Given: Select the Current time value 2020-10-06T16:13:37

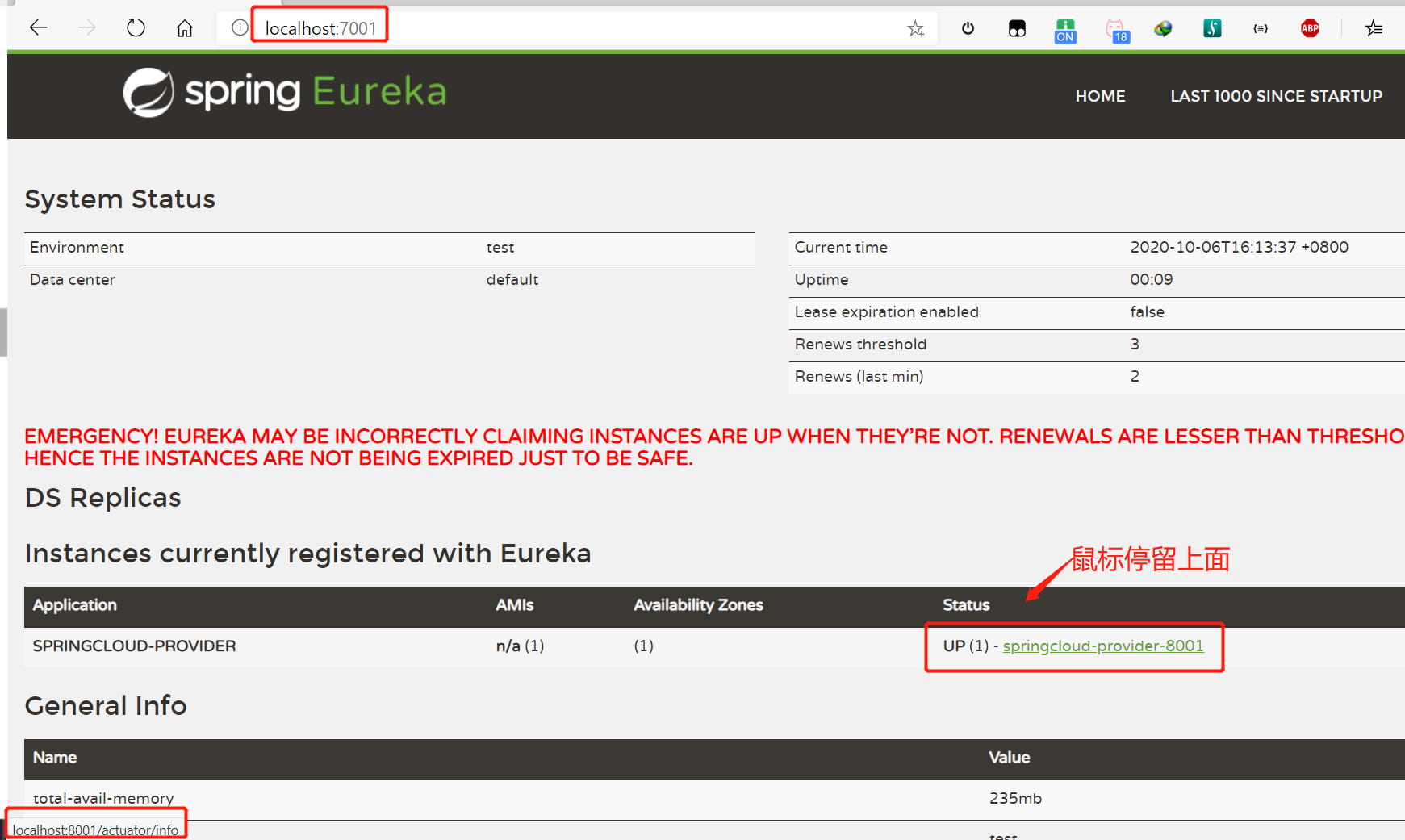Looking at the screenshot, I should pyautogui.click(x=1239, y=248).
